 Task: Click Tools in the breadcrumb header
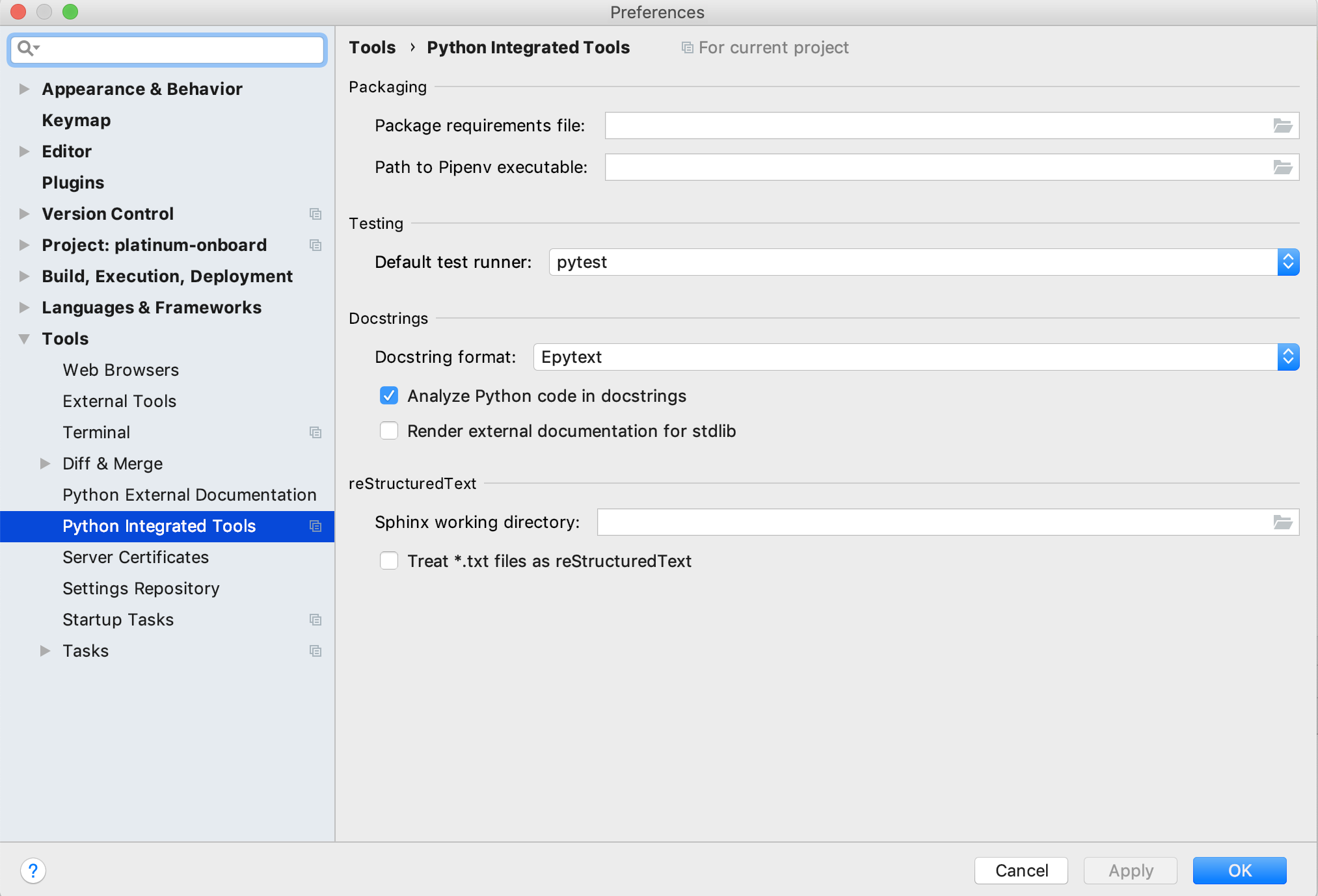coord(372,47)
